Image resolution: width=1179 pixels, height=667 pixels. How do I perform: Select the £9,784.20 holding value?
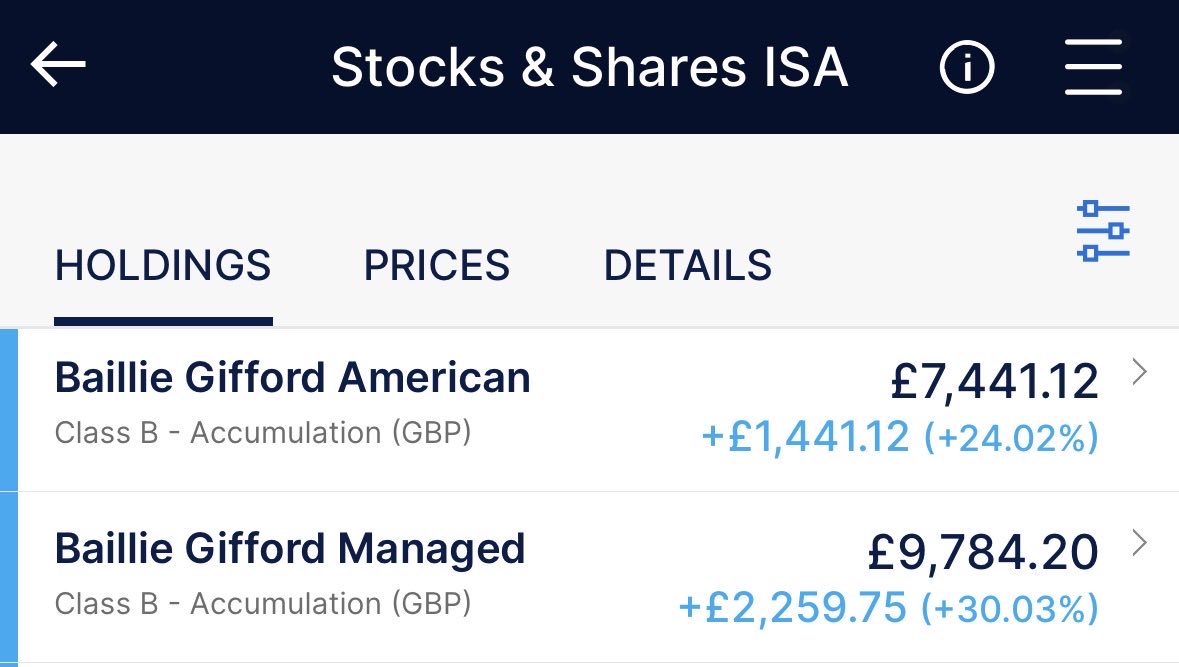pyautogui.click(x=984, y=552)
